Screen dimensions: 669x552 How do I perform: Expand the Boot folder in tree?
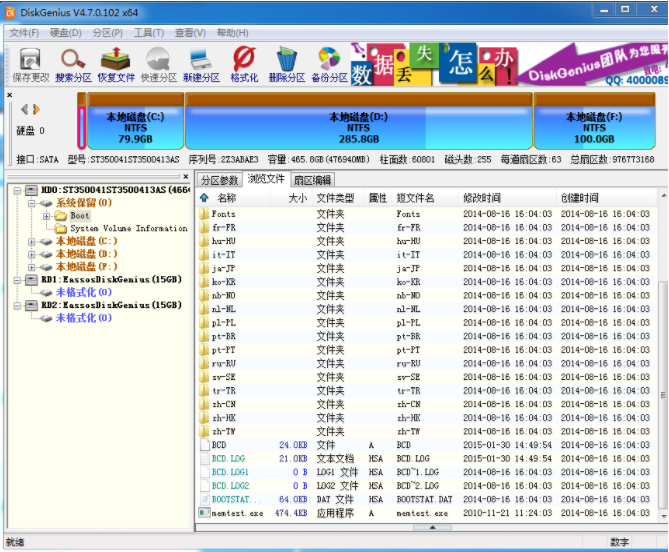coord(46,216)
